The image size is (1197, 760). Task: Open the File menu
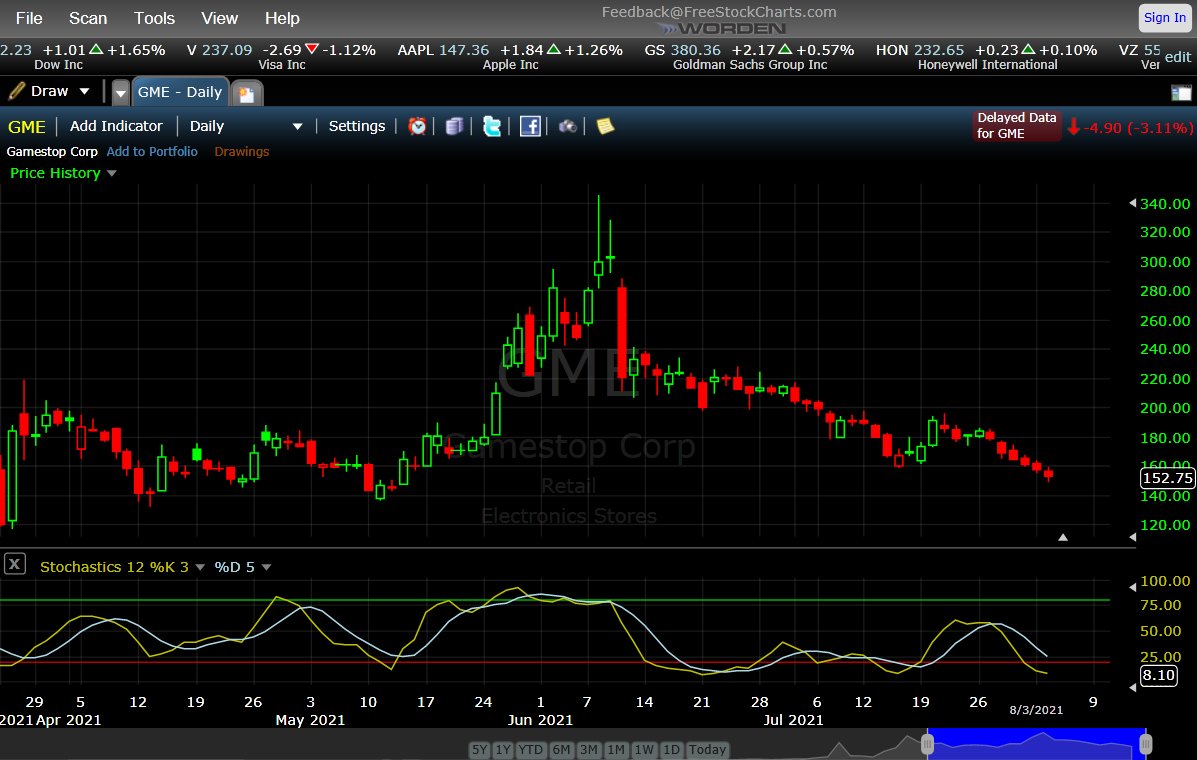(30, 18)
